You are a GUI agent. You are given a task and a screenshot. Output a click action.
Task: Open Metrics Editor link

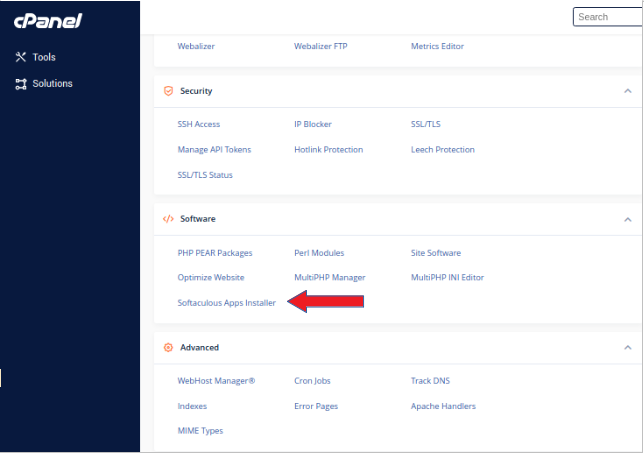click(x=437, y=46)
